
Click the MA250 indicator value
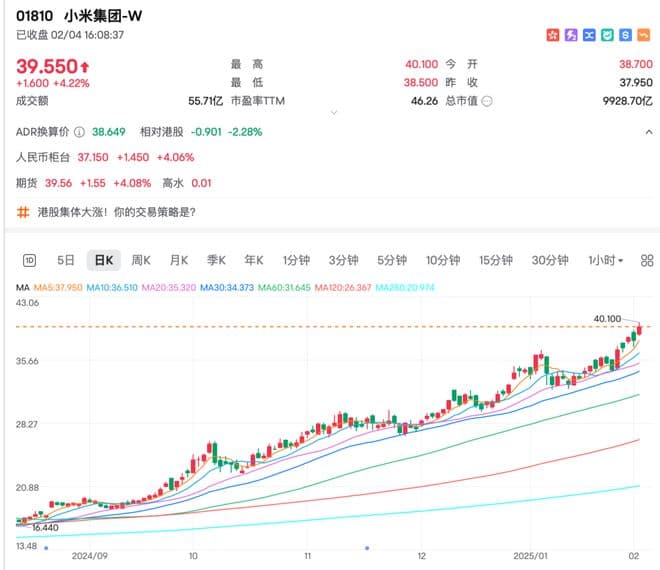[405, 287]
